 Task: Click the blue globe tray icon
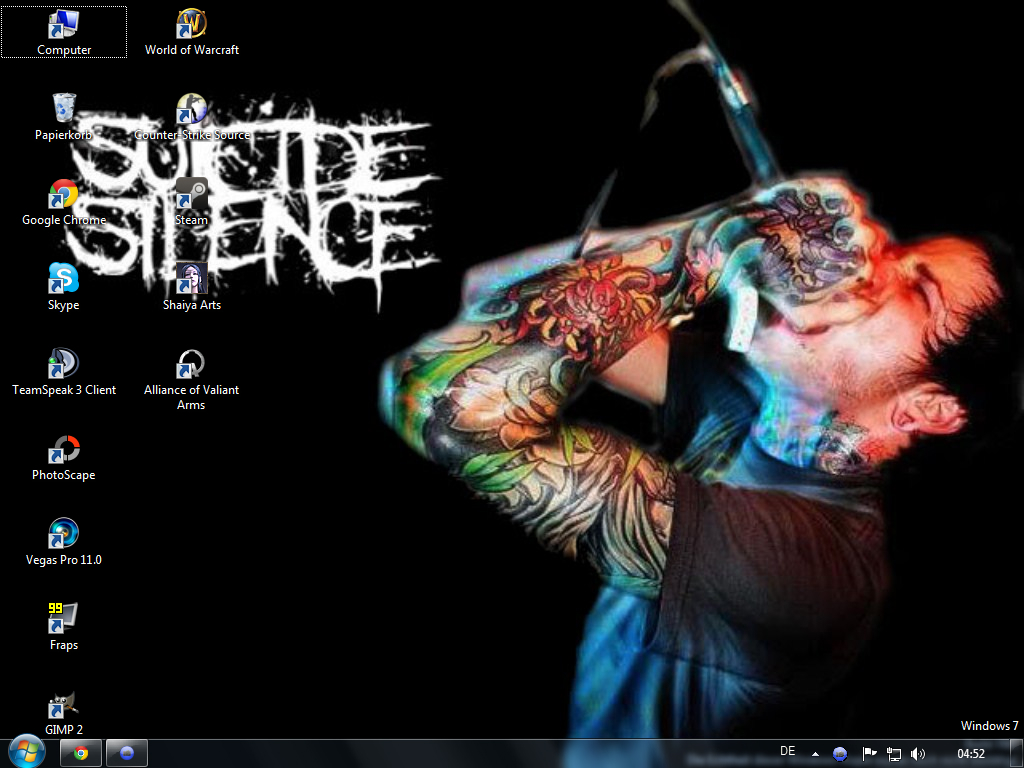click(x=840, y=754)
